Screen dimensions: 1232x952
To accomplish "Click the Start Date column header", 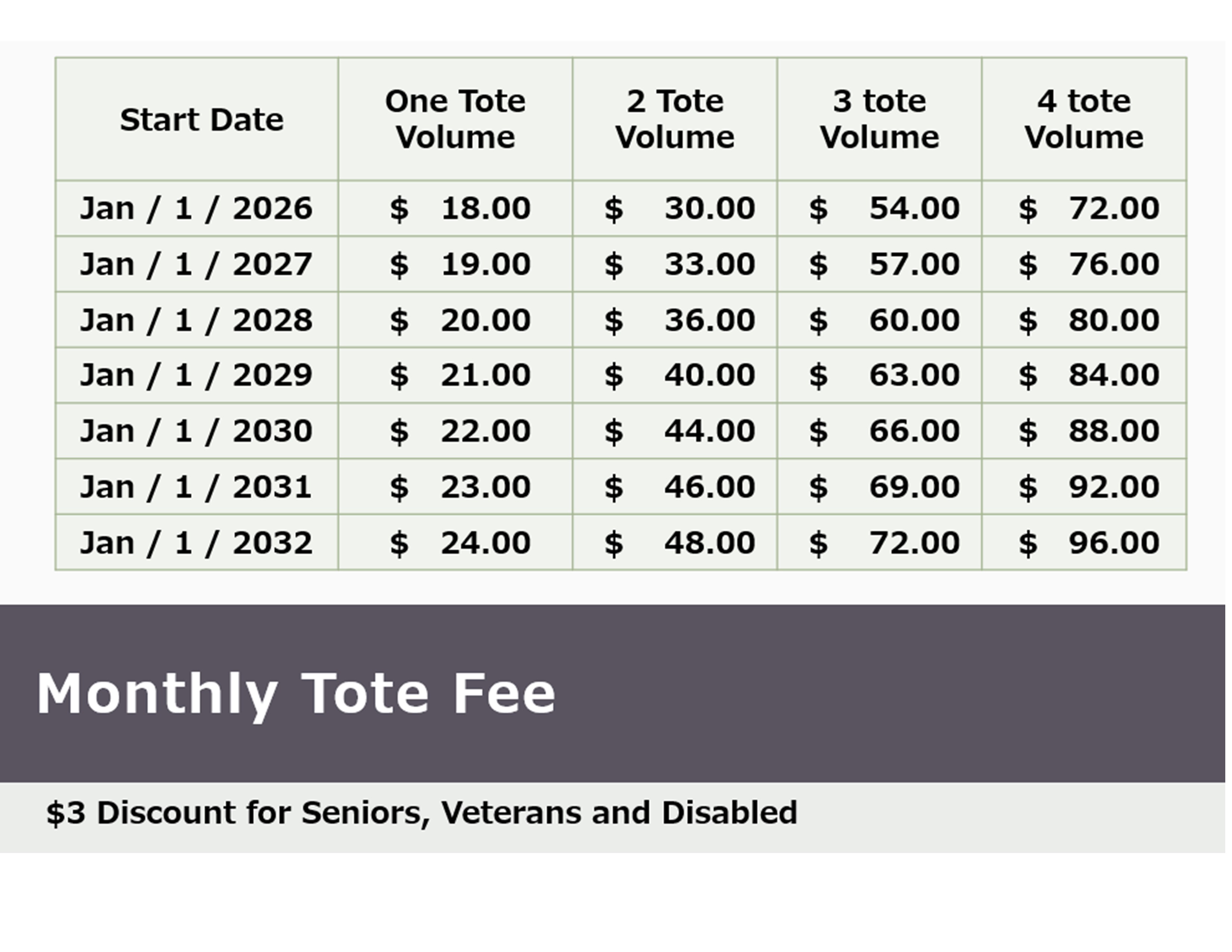I will (201, 119).
